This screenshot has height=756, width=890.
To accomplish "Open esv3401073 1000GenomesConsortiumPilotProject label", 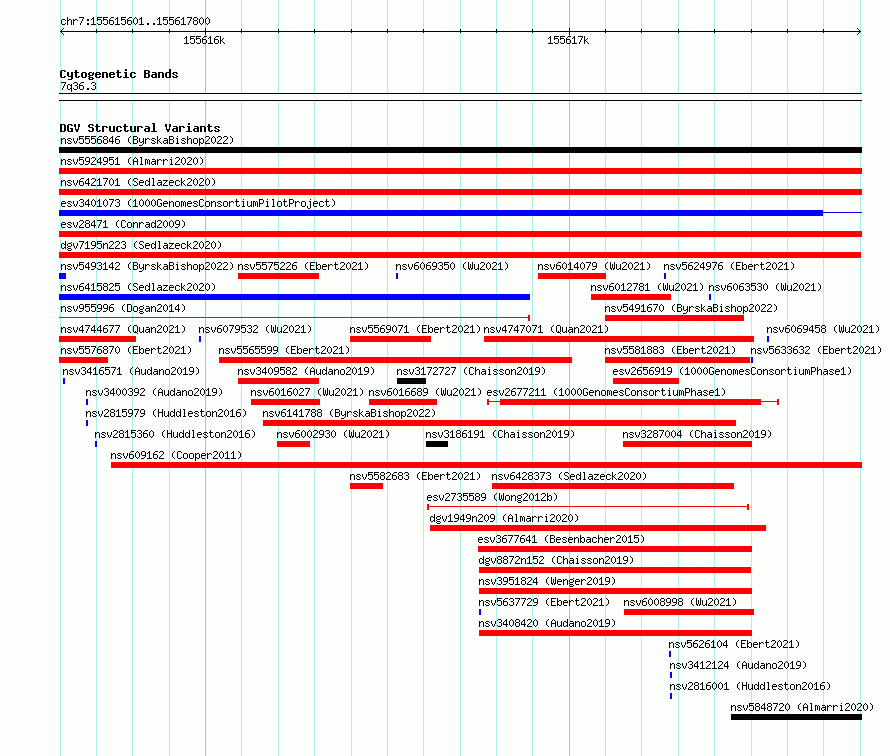I will 198,203.
